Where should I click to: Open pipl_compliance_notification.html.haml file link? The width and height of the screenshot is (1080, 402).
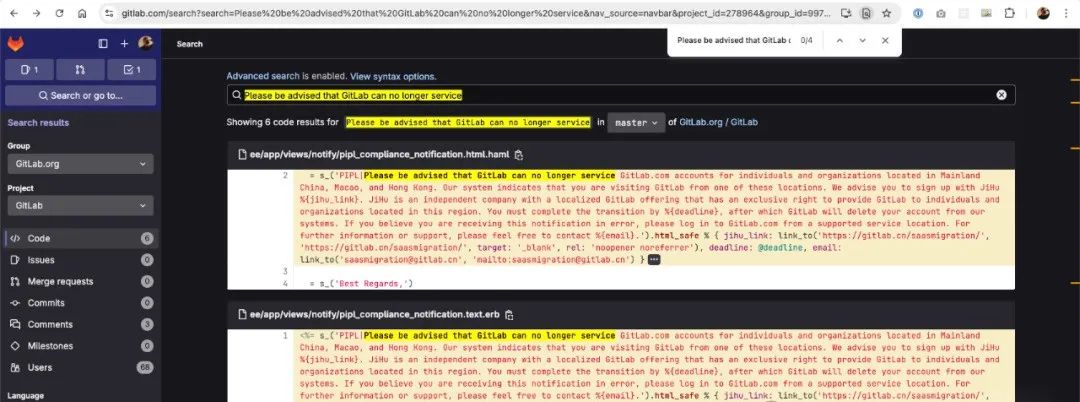pyautogui.click(x=379, y=155)
